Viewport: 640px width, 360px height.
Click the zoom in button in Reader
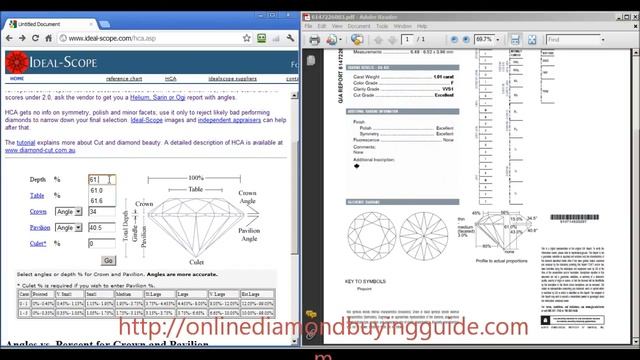point(467,40)
